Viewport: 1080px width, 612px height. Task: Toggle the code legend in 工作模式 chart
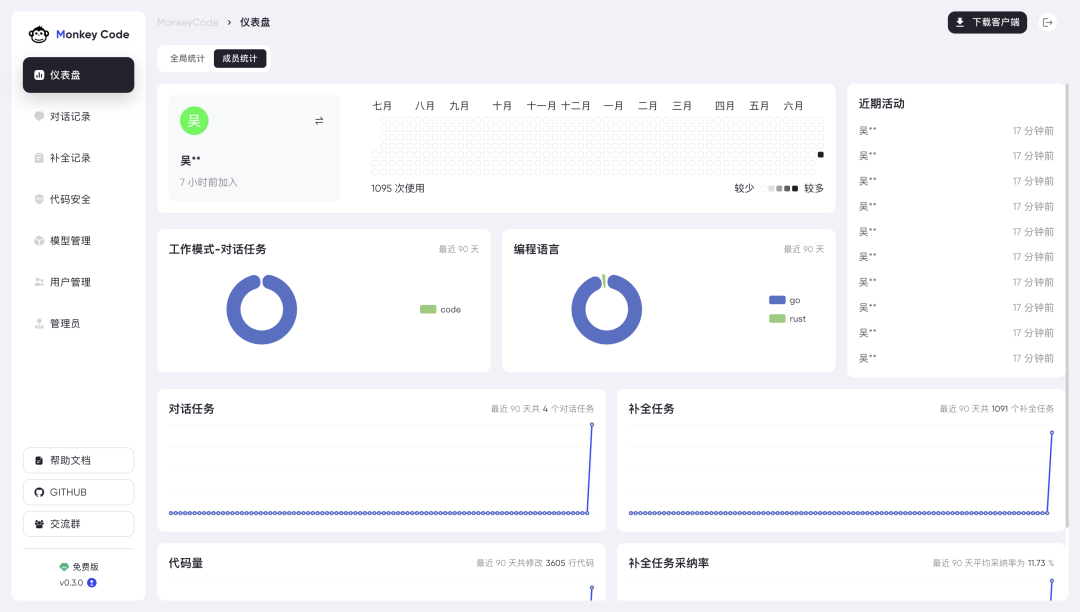click(440, 309)
